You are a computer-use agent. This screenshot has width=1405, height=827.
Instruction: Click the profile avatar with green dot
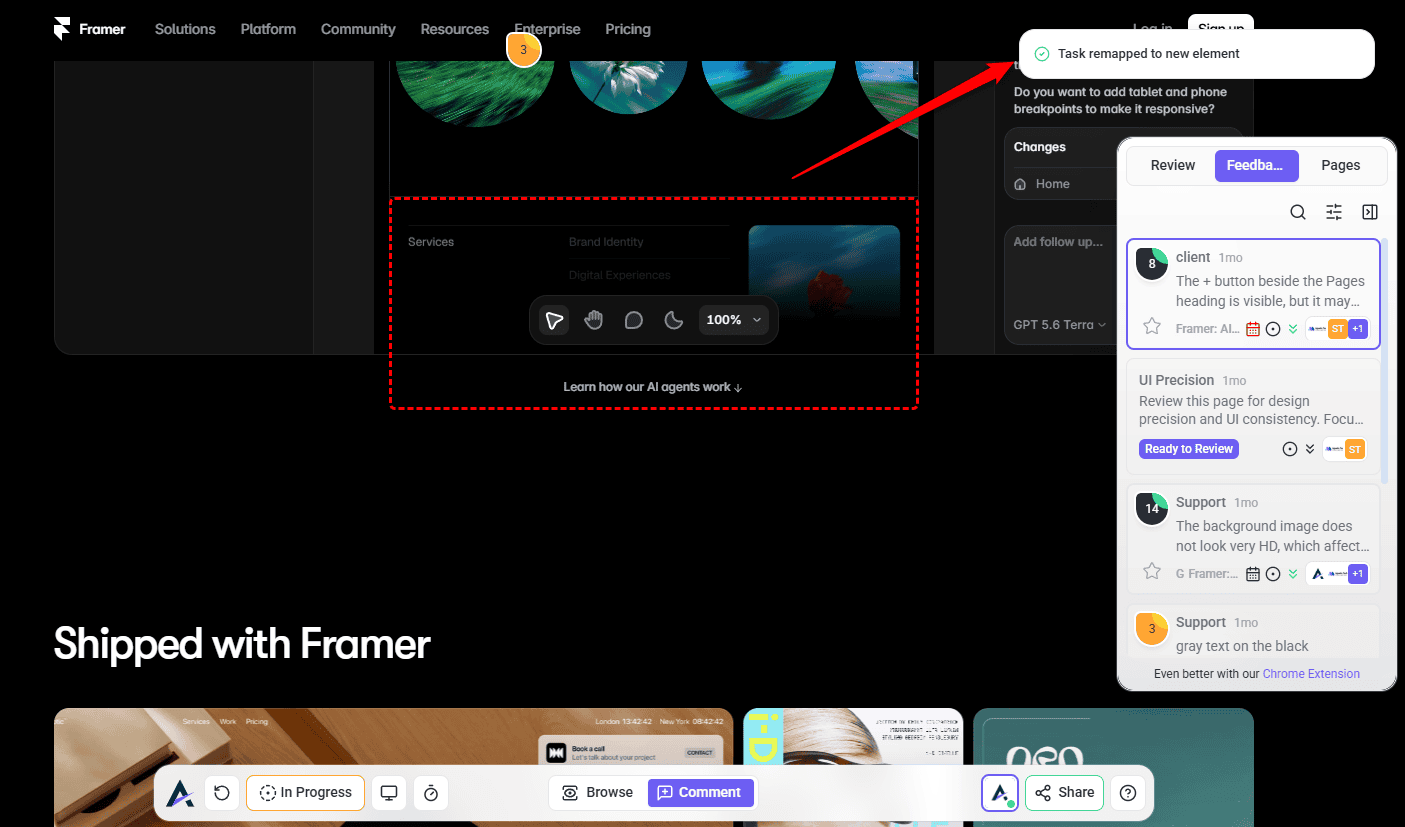pos(1000,793)
